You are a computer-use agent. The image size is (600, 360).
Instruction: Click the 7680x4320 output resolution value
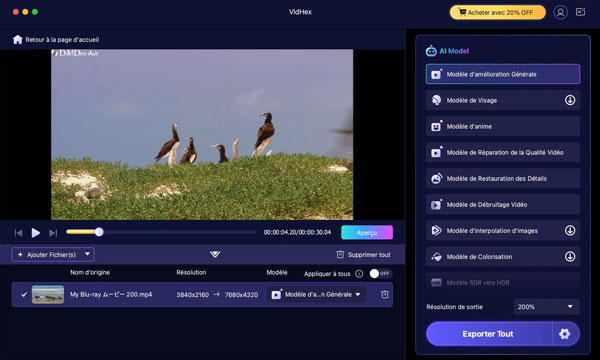click(241, 295)
